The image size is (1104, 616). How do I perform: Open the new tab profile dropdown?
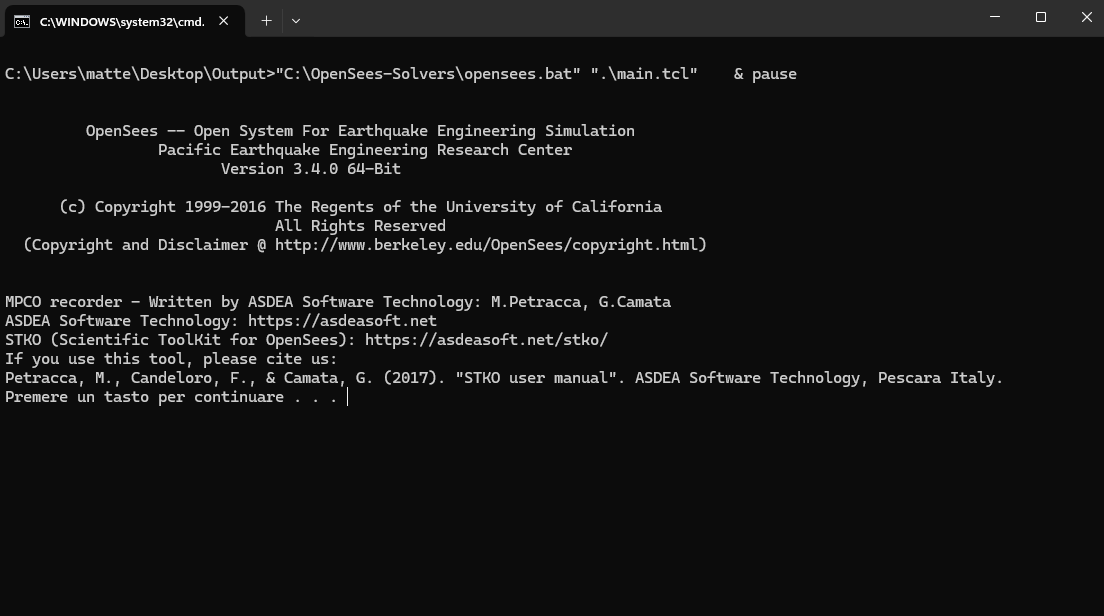296,21
